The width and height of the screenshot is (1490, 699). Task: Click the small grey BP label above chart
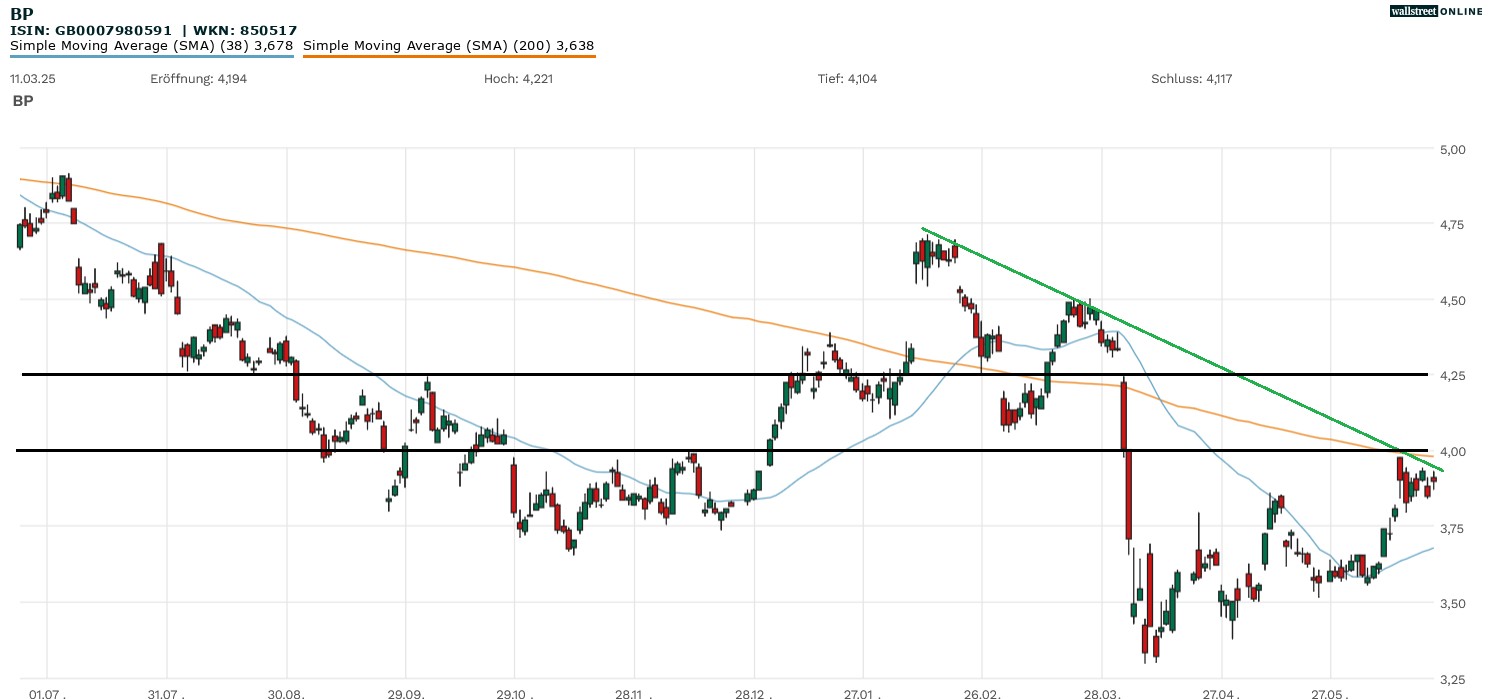22,101
